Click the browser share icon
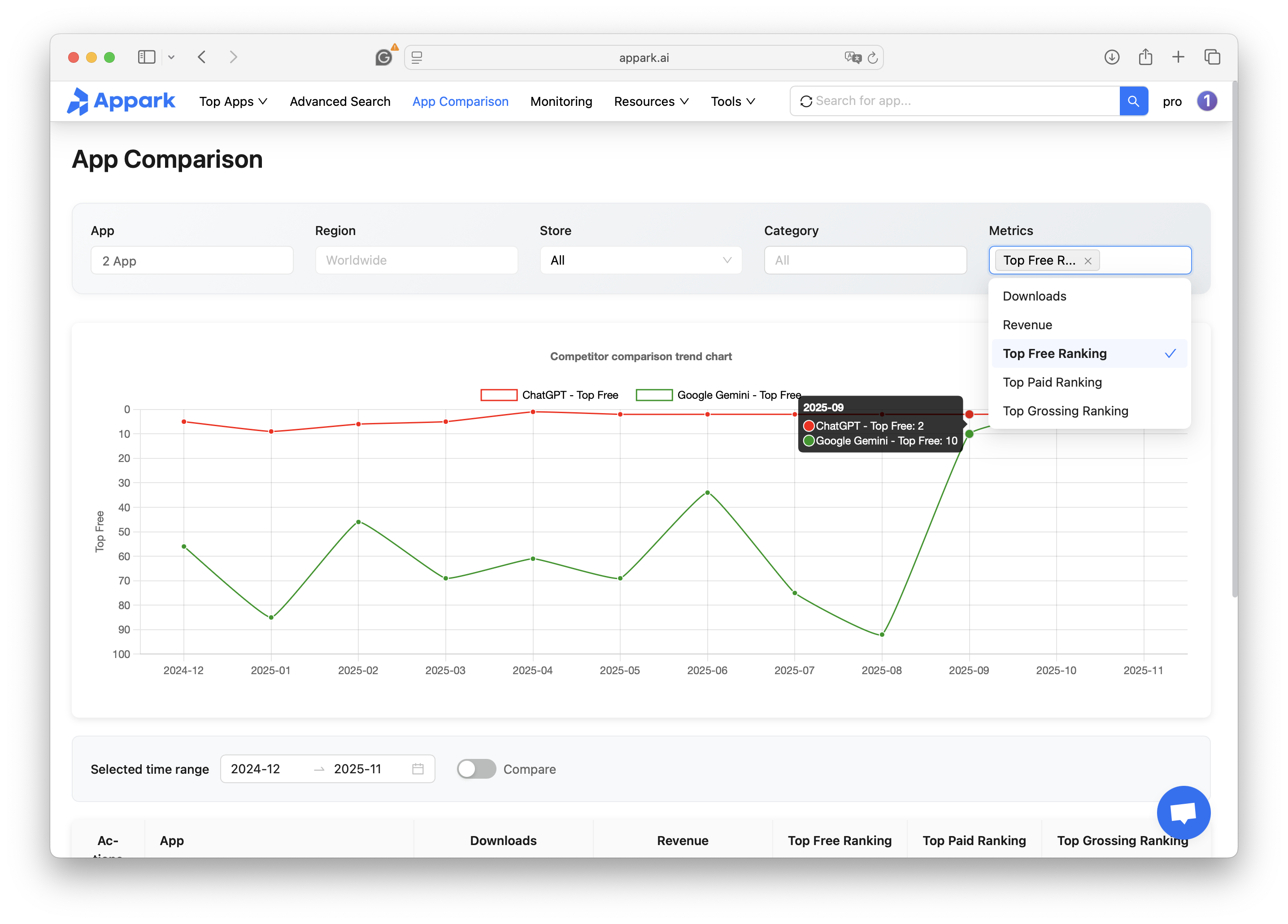 1145,57
